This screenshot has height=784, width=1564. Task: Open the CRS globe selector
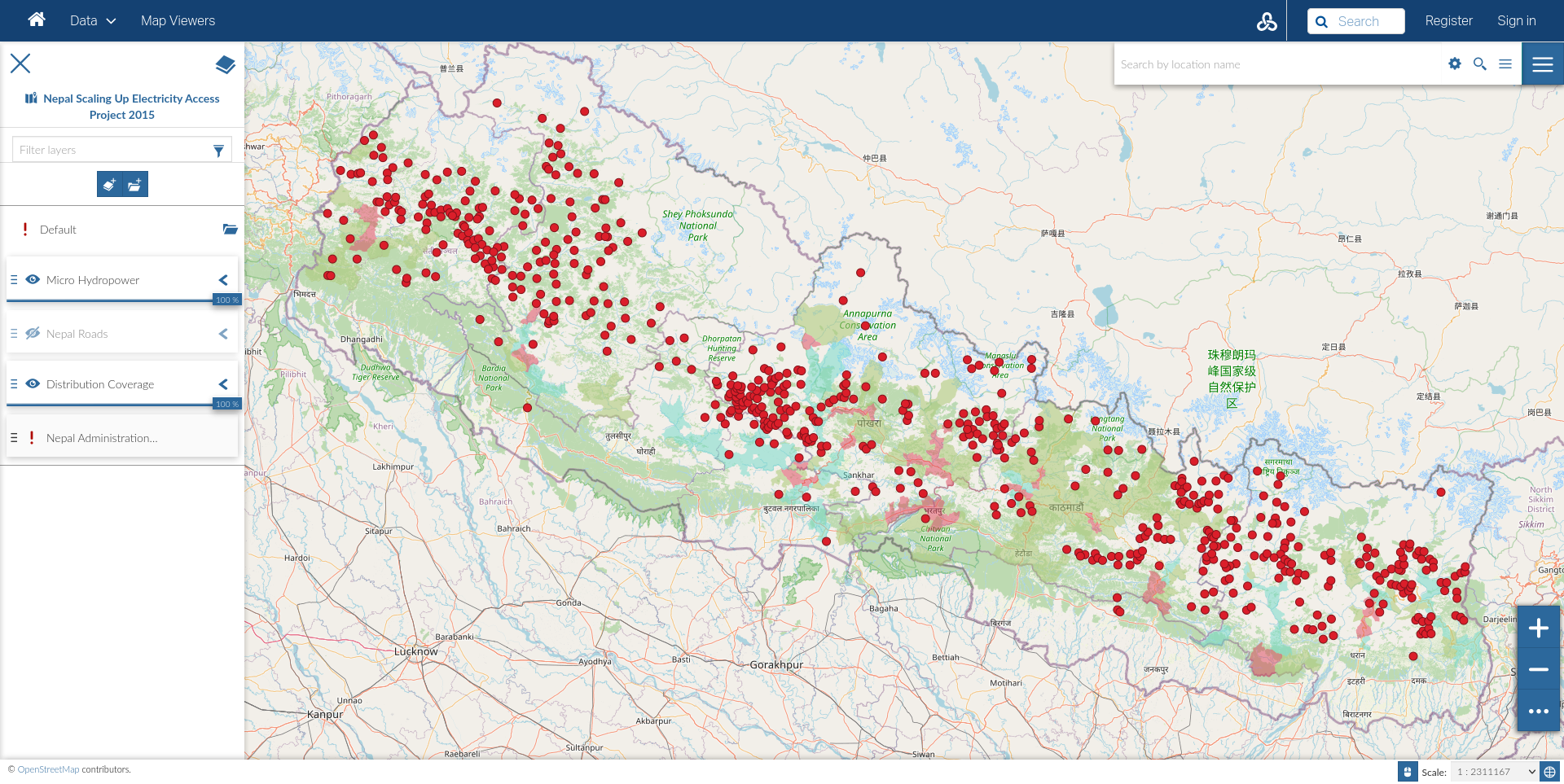coord(1549,772)
